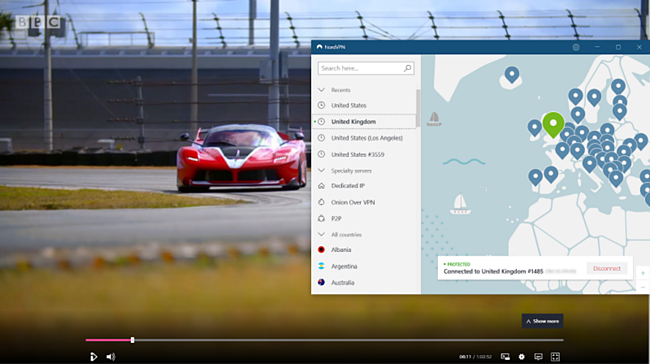Image resolution: width=650 pixels, height=364 pixels.
Task: Click the Ireland map pin
Action: pos(535,128)
